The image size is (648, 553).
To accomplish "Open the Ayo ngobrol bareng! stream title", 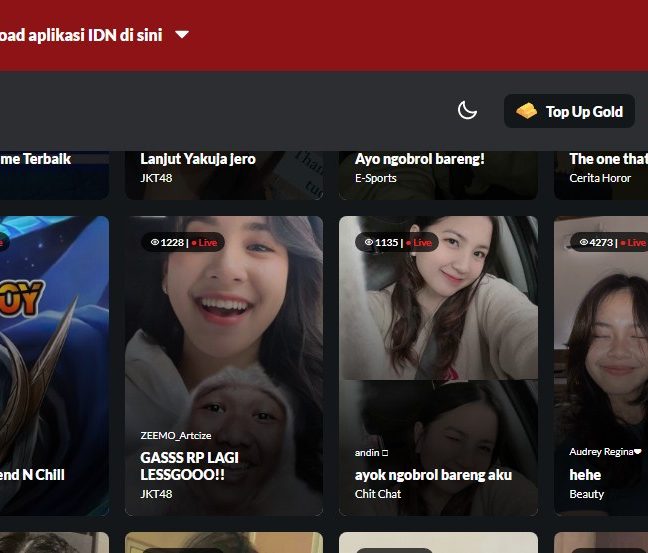I will tap(419, 159).
